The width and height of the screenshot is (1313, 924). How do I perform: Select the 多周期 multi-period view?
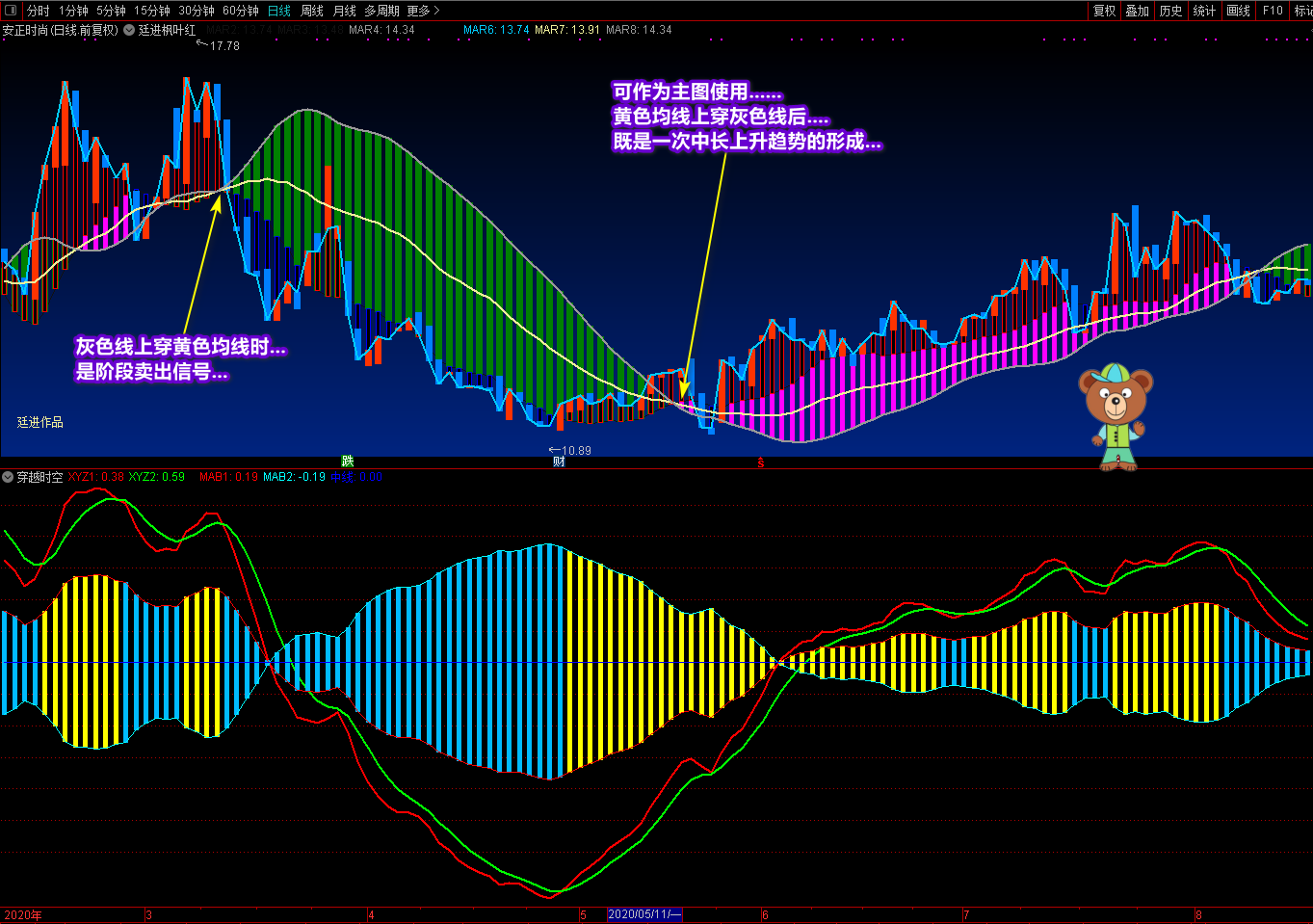pyautogui.click(x=381, y=11)
